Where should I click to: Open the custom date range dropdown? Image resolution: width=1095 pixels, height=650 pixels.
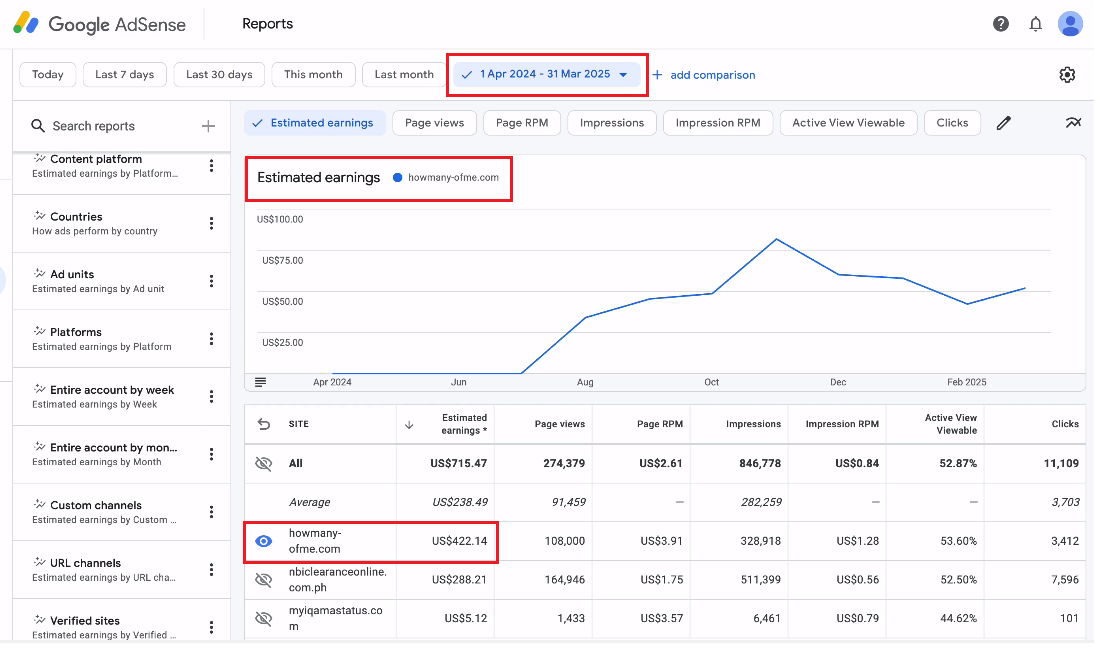547,75
